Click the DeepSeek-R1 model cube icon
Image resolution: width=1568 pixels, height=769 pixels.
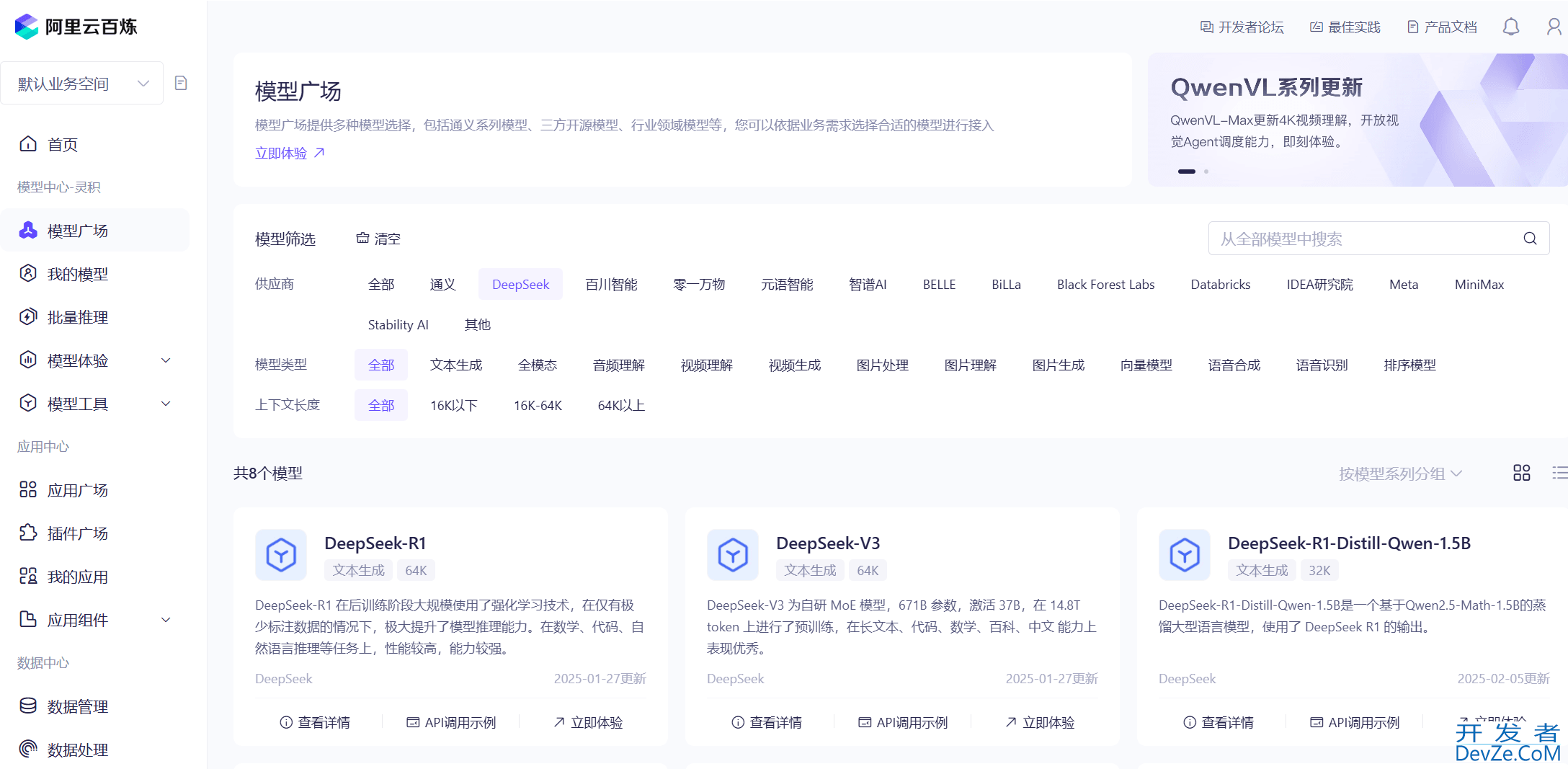[x=281, y=555]
